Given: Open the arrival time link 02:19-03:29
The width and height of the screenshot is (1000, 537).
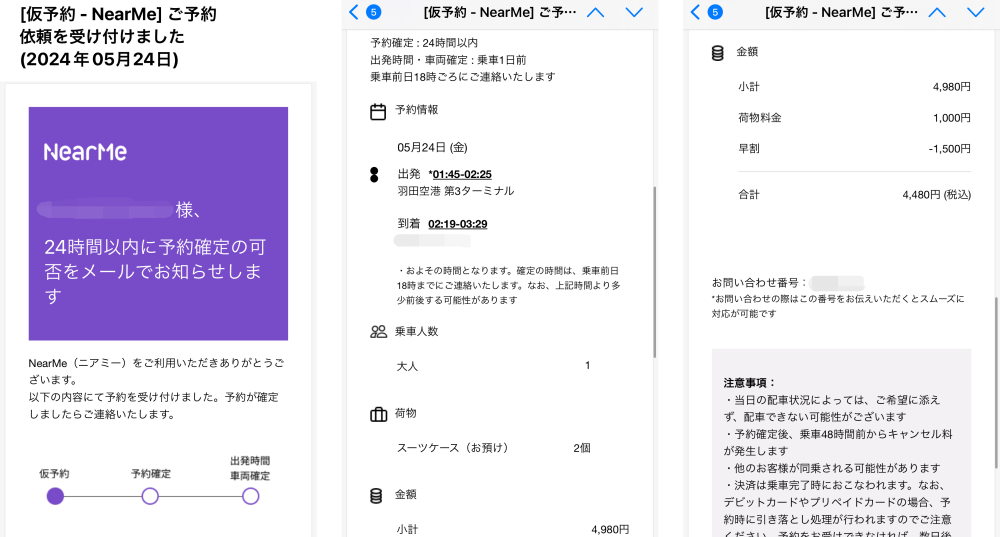Looking at the screenshot, I should coord(458,224).
